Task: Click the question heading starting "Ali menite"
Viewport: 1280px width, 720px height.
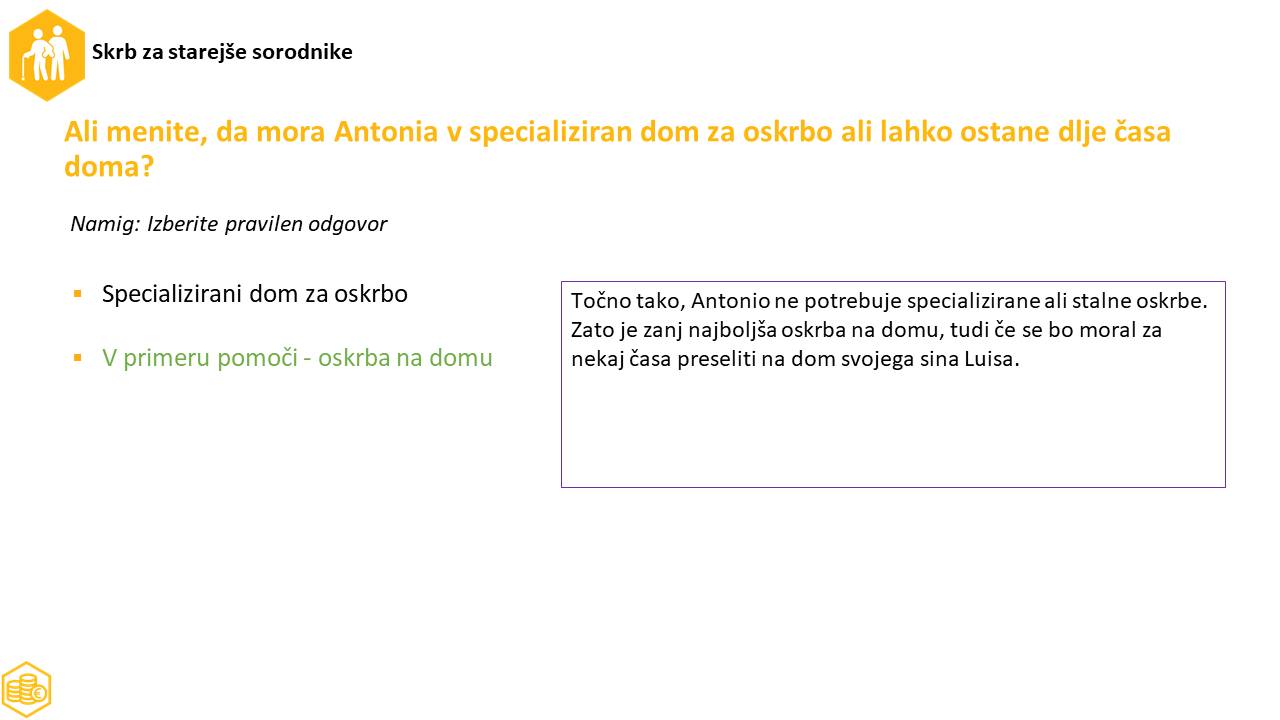Action: 617,132
